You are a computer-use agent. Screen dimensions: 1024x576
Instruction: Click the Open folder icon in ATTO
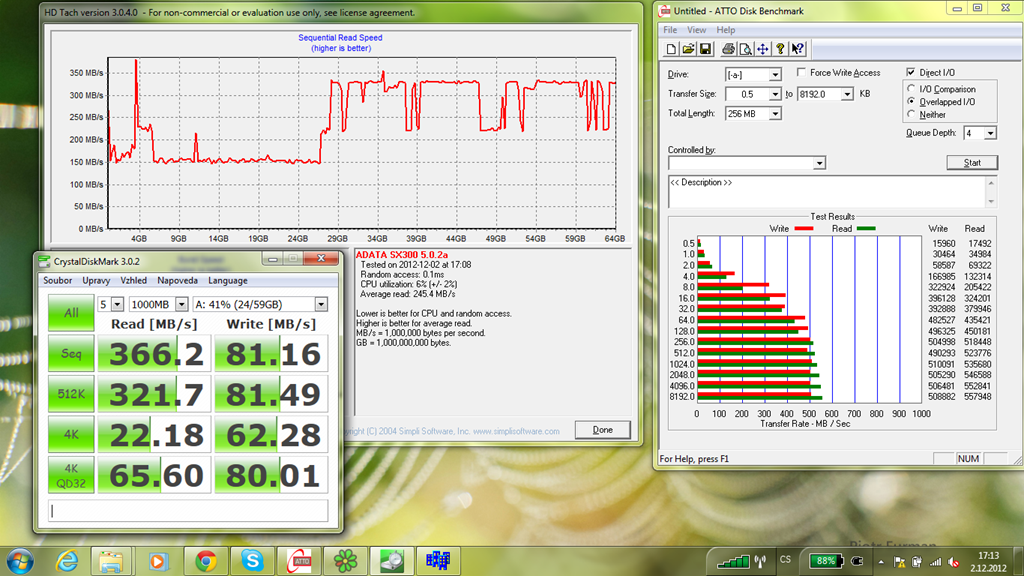point(689,49)
